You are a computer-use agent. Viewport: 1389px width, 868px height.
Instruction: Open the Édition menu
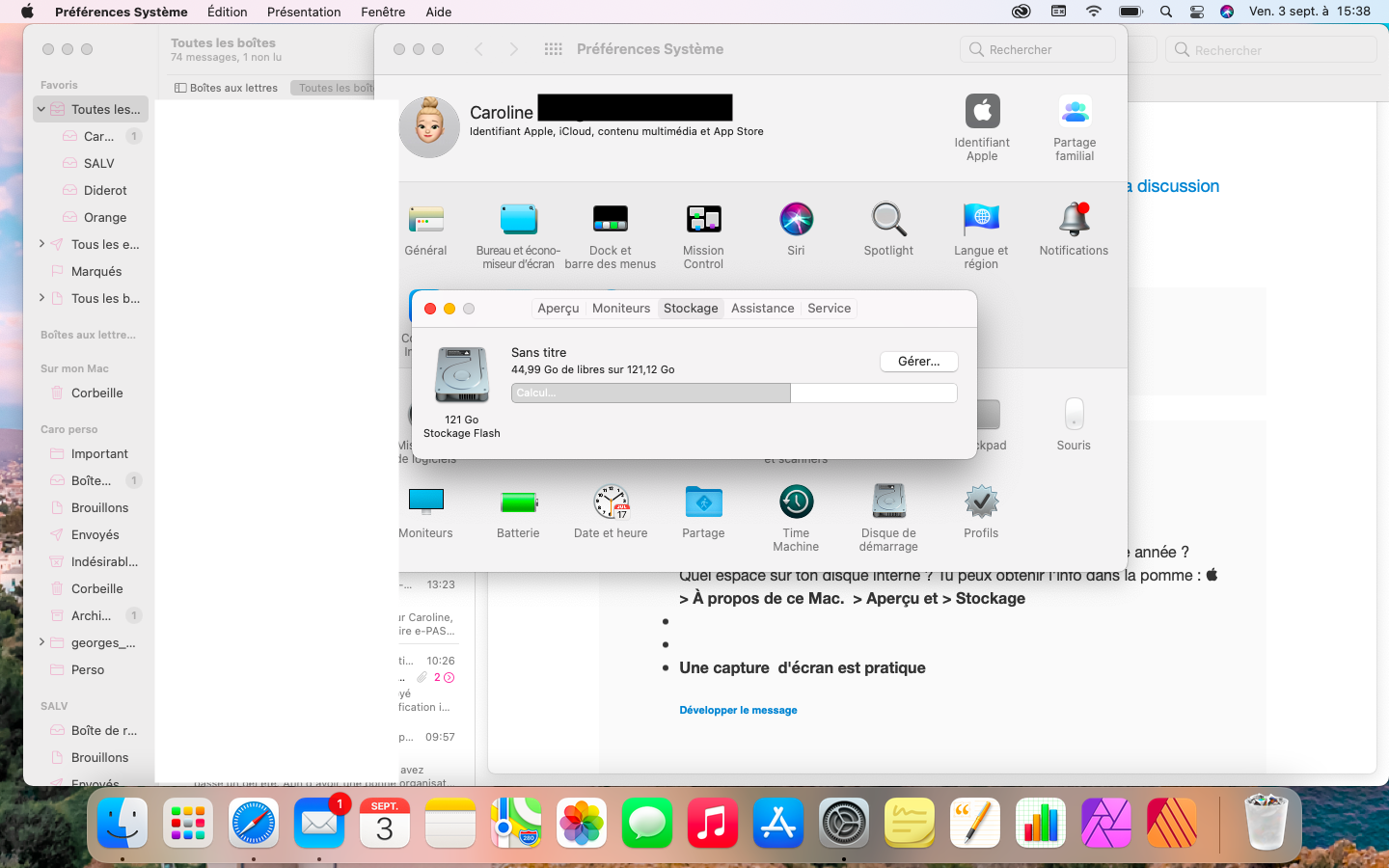pyautogui.click(x=228, y=12)
